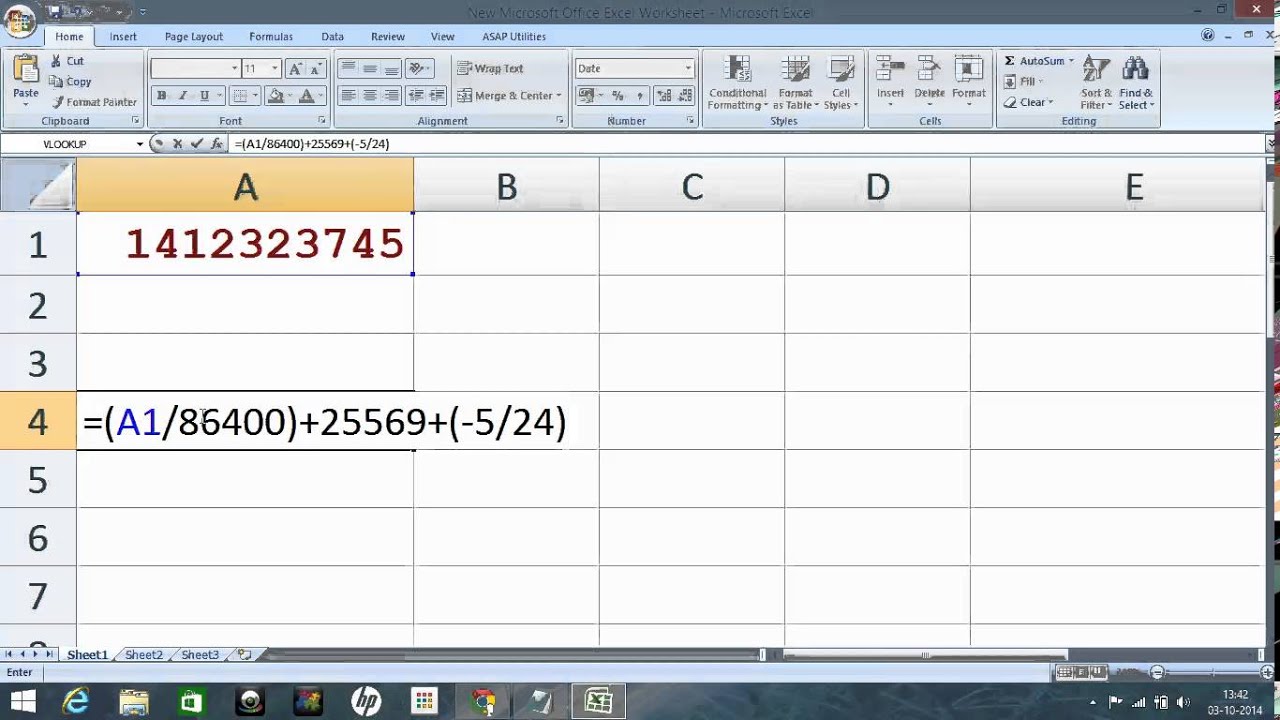Open the Review ribbon tab

pyautogui.click(x=388, y=36)
